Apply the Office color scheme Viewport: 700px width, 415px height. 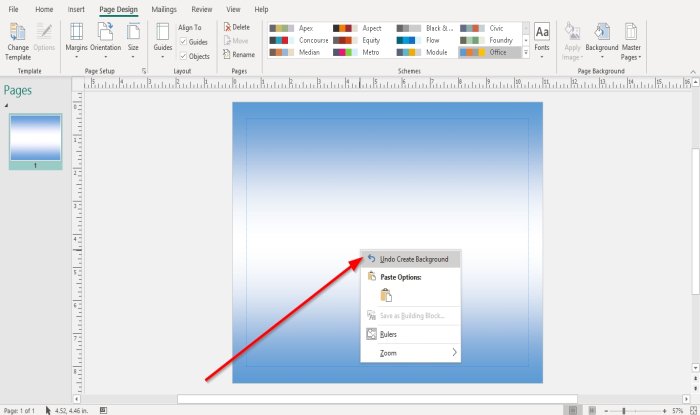click(490, 52)
